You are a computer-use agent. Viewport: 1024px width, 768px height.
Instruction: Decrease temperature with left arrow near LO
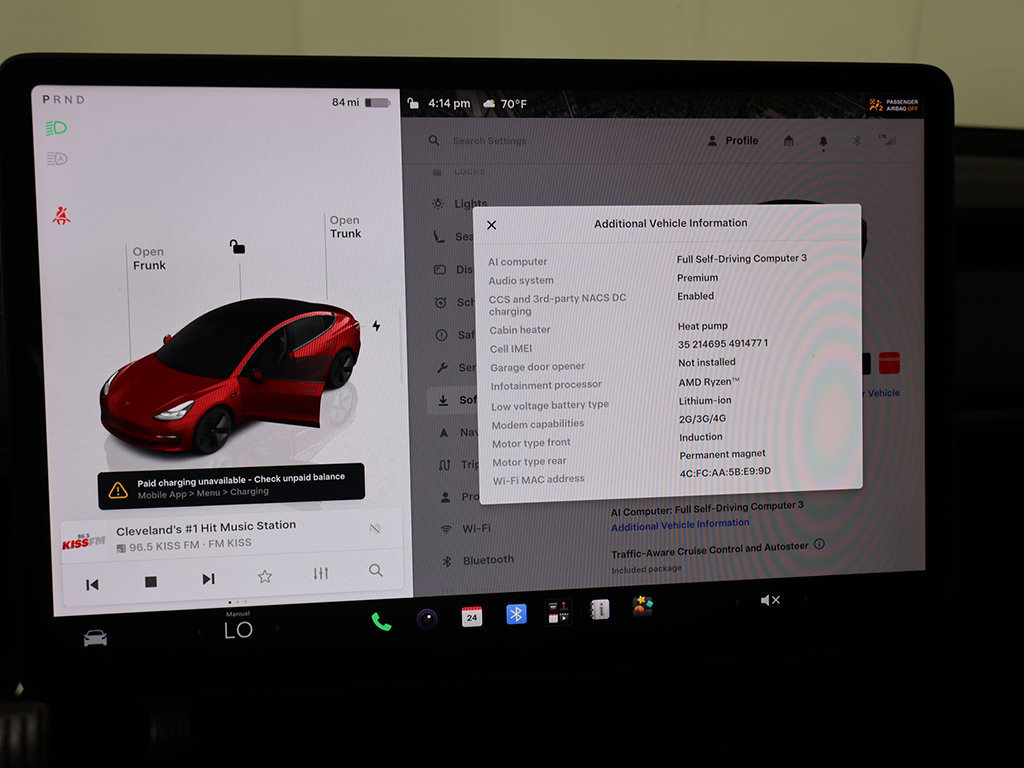tap(200, 631)
